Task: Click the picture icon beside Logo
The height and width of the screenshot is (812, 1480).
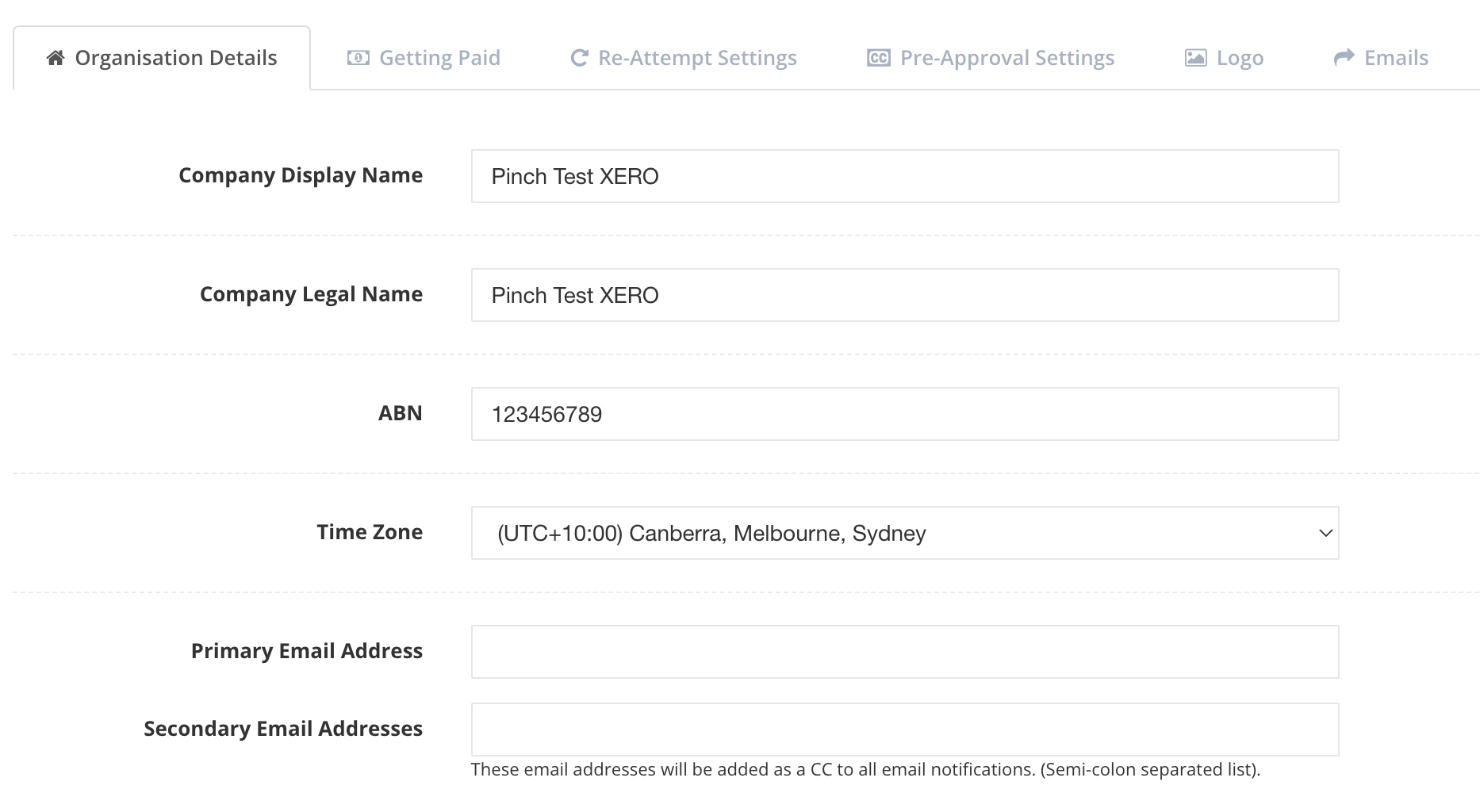Action: tap(1196, 58)
